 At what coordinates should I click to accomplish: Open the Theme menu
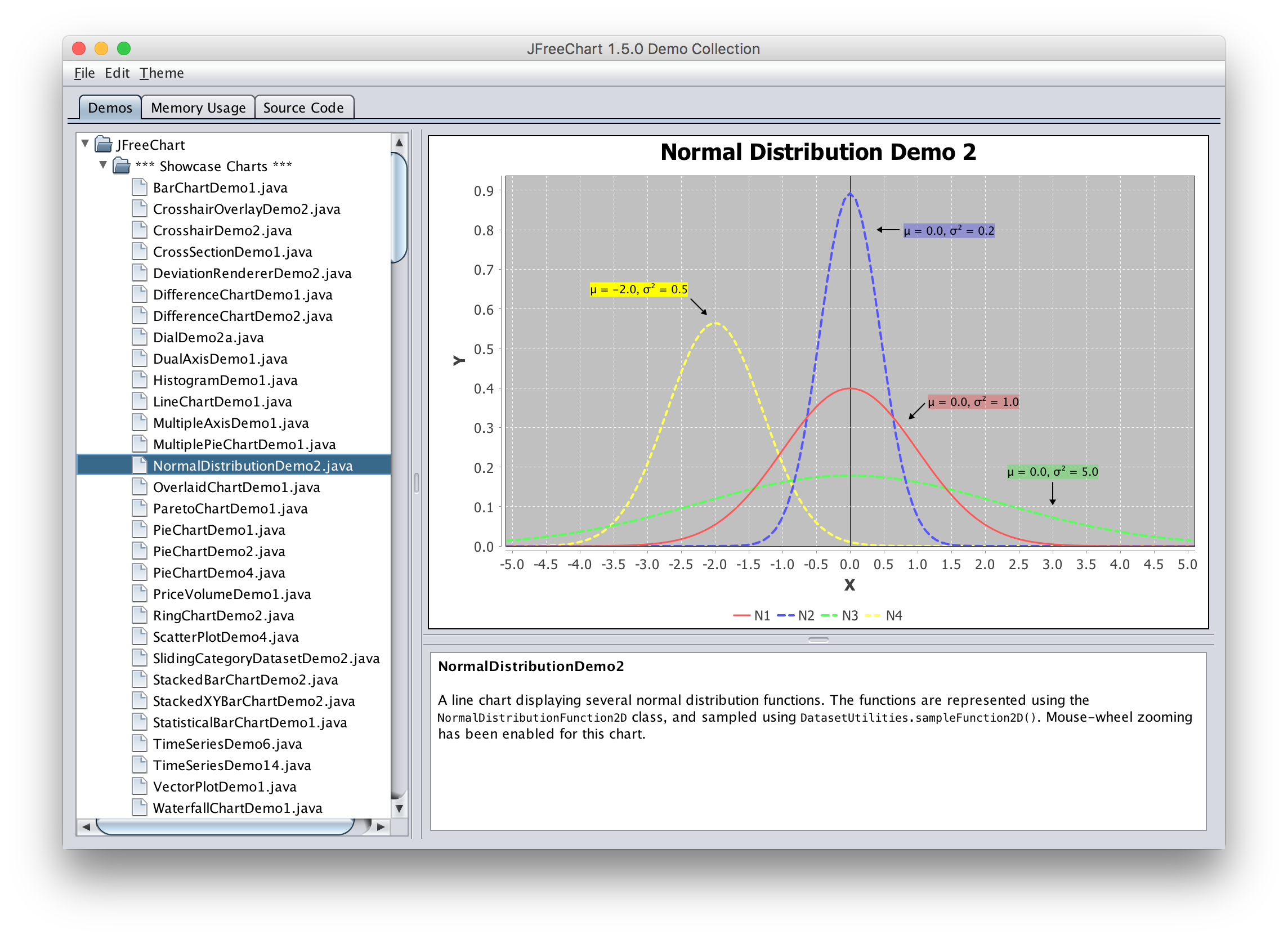coord(162,73)
